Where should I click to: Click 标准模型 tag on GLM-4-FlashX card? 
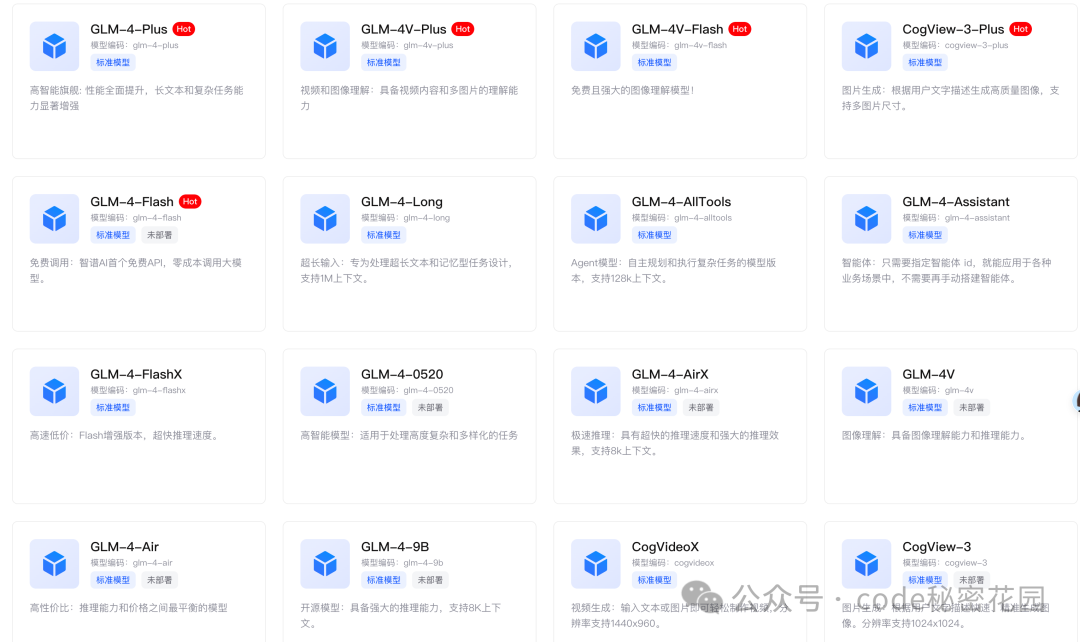pyautogui.click(x=113, y=408)
